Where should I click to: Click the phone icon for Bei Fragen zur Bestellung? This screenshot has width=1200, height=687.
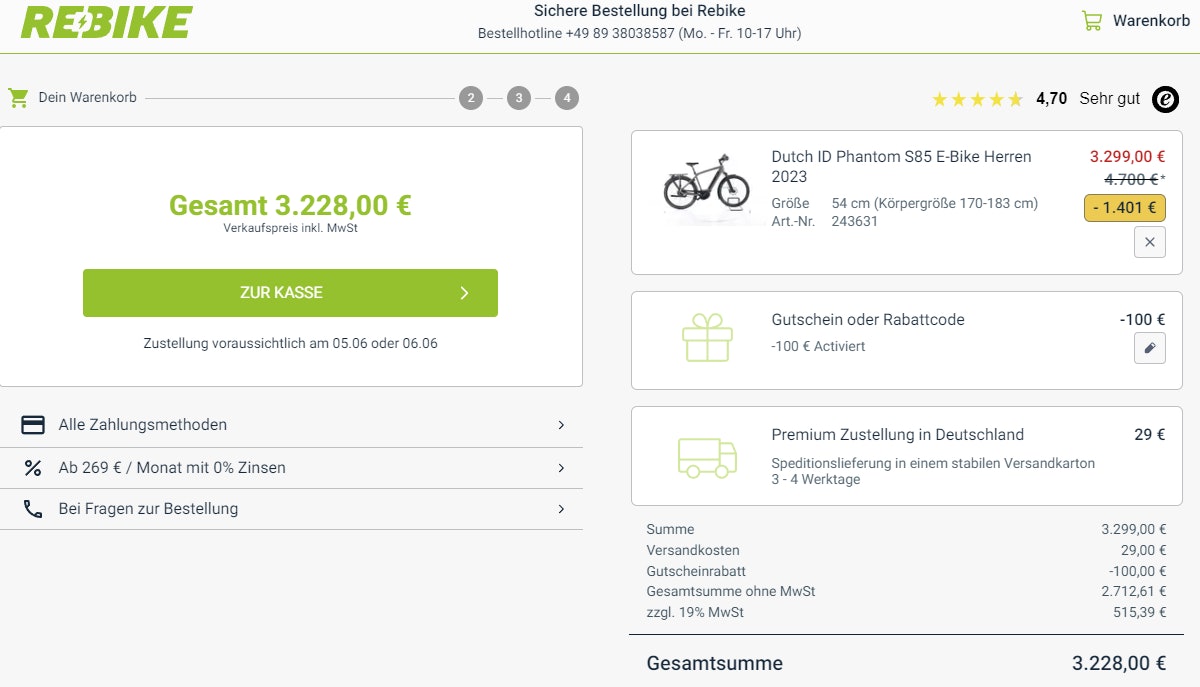tap(33, 508)
